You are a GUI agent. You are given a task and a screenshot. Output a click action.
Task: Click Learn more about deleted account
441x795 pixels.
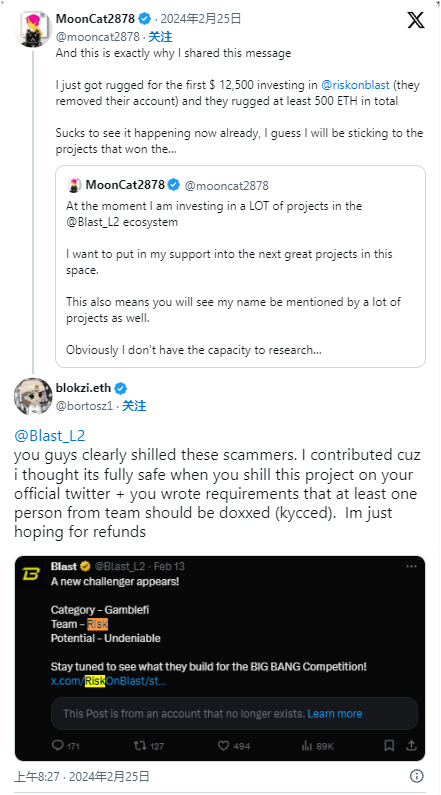click(335, 714)
